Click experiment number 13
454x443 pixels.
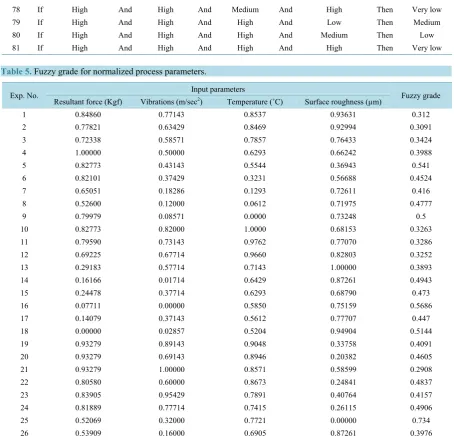tap(24, 267)
